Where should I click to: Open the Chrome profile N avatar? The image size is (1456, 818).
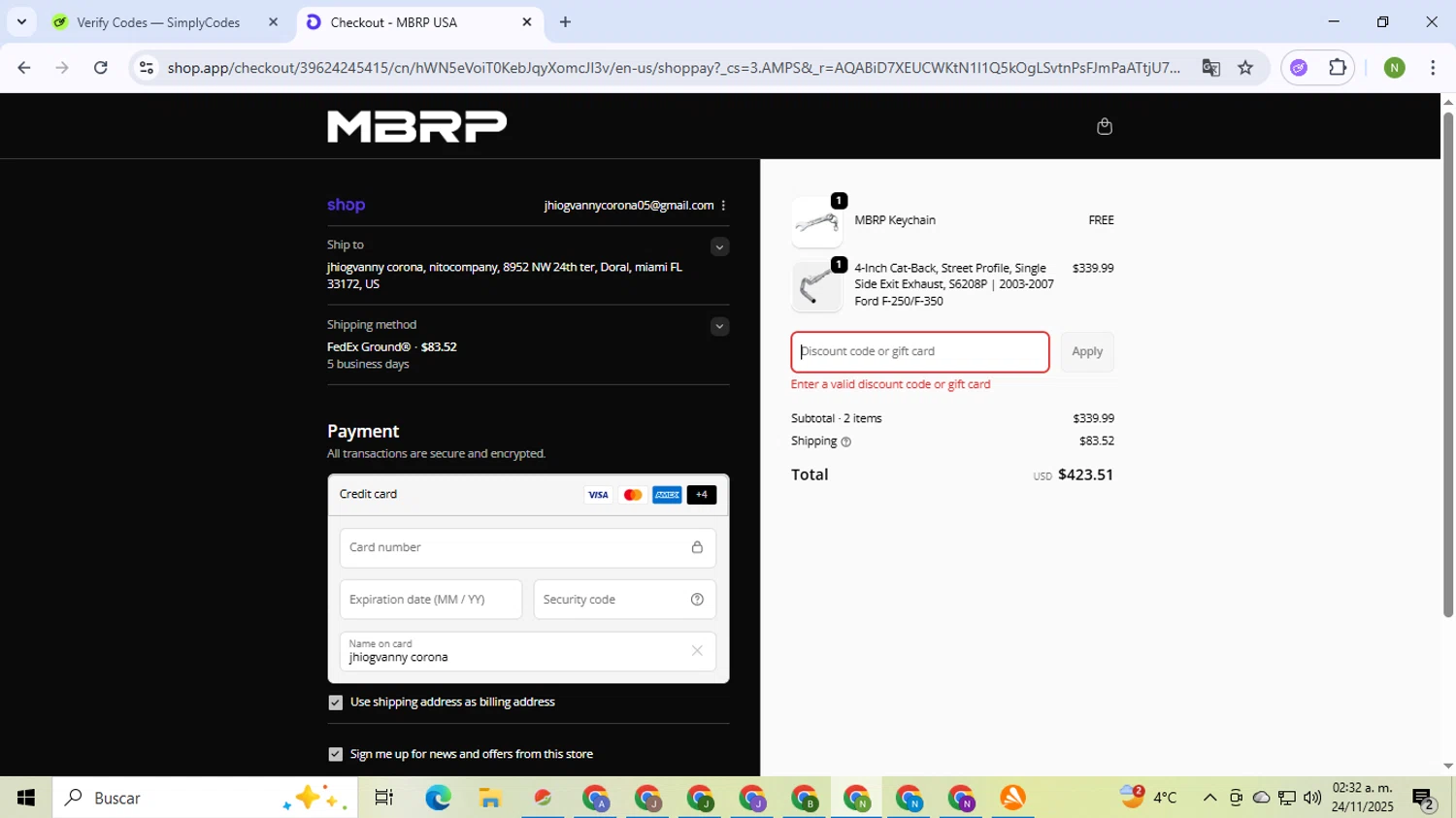tap(1395, 68)
